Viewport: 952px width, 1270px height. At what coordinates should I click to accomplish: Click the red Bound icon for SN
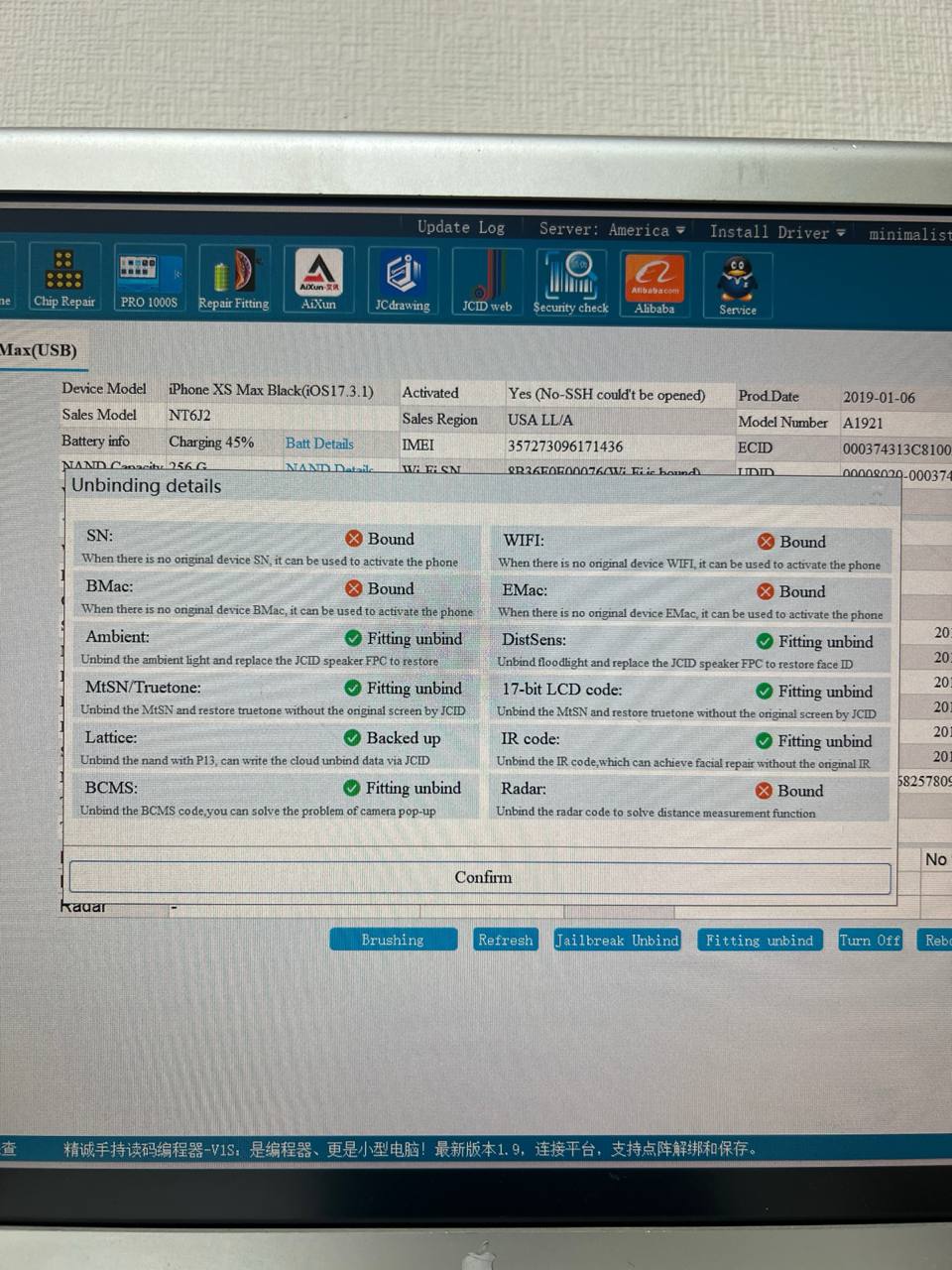[354, 539]
